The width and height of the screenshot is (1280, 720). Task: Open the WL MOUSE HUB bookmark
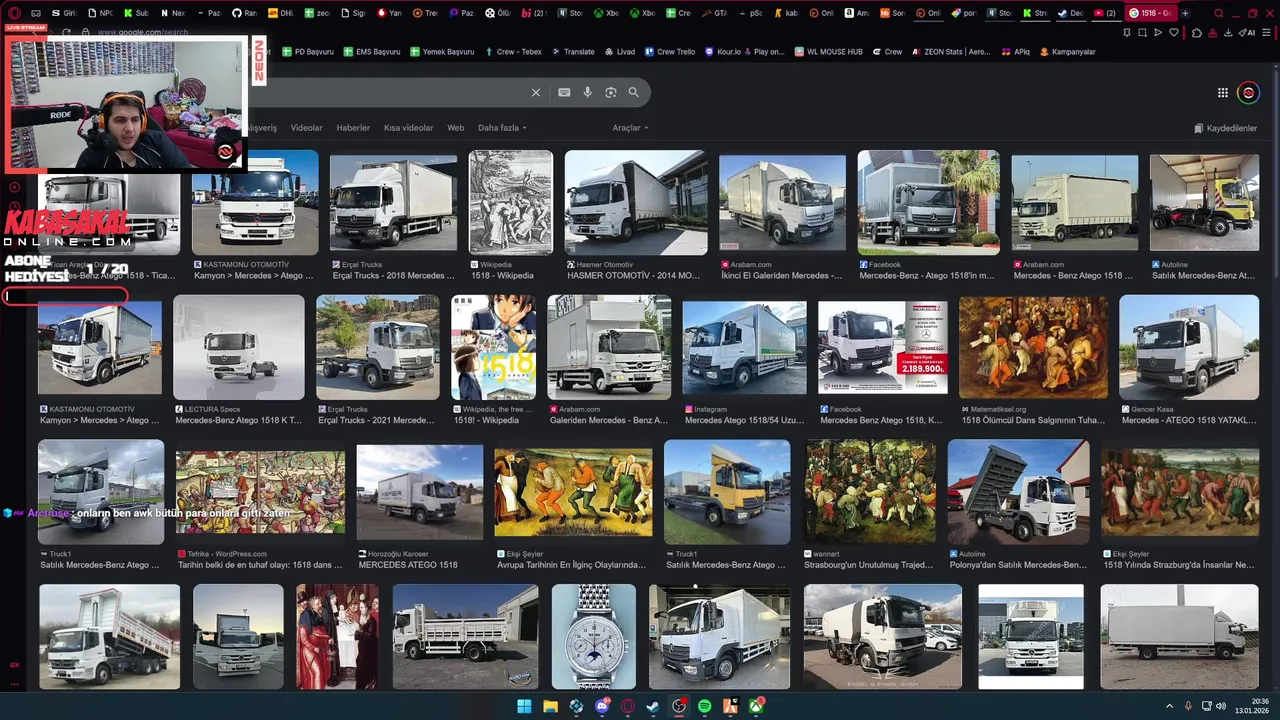point(827,51)
